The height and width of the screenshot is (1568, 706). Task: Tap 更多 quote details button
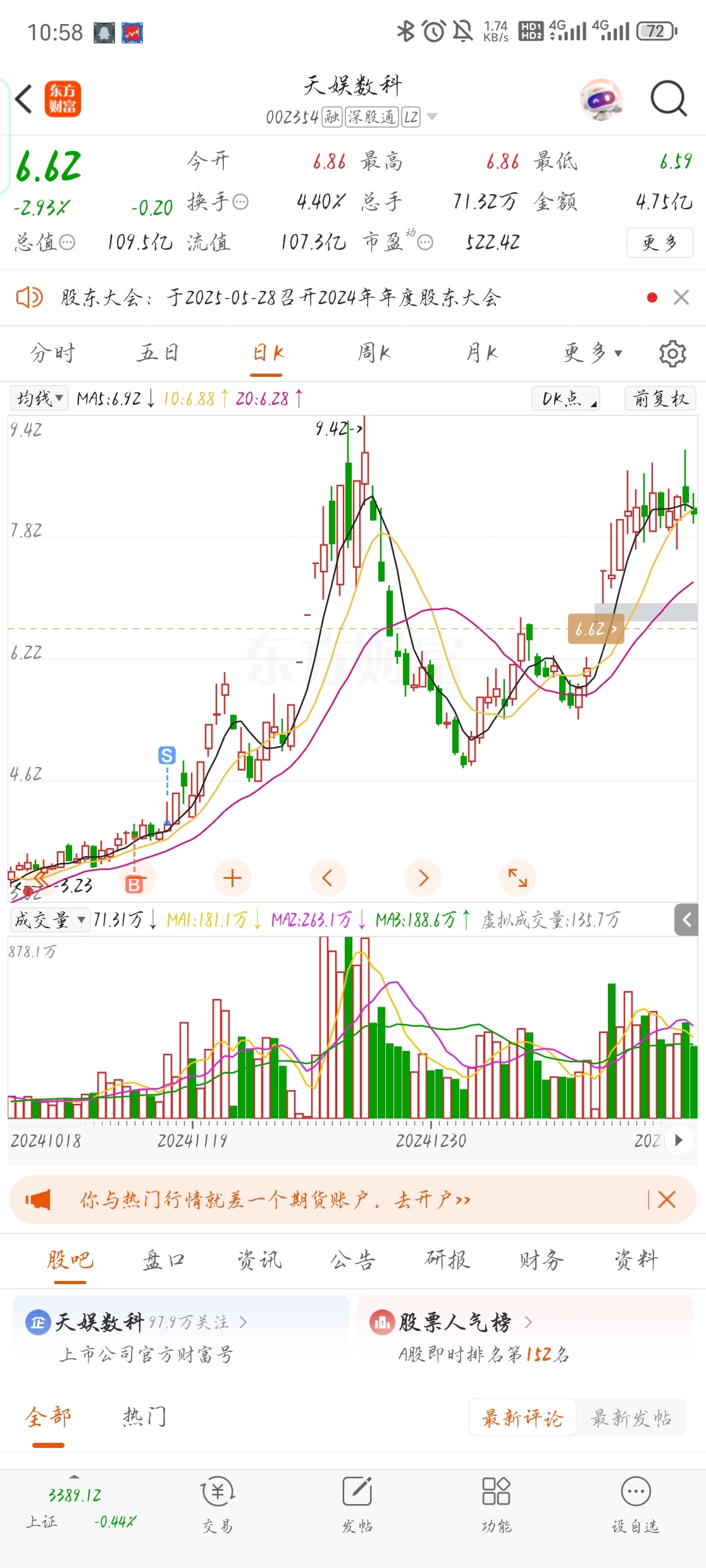pyautogui.click(x=660, y=243)
